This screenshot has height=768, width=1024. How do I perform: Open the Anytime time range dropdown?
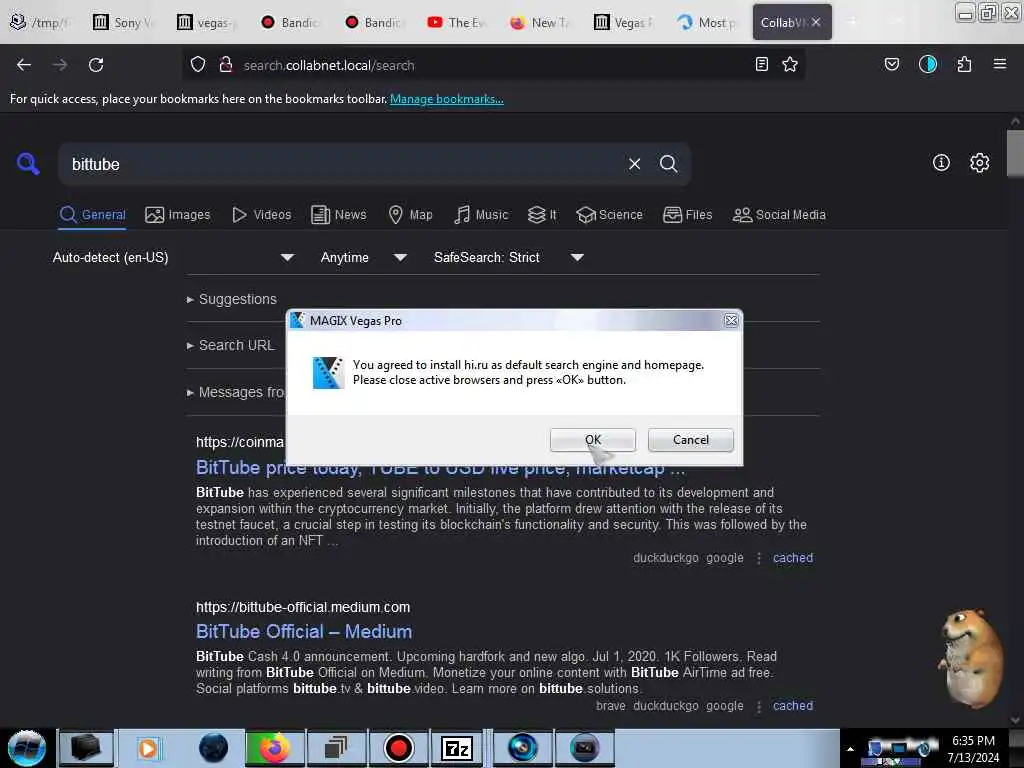coord(363,257)
